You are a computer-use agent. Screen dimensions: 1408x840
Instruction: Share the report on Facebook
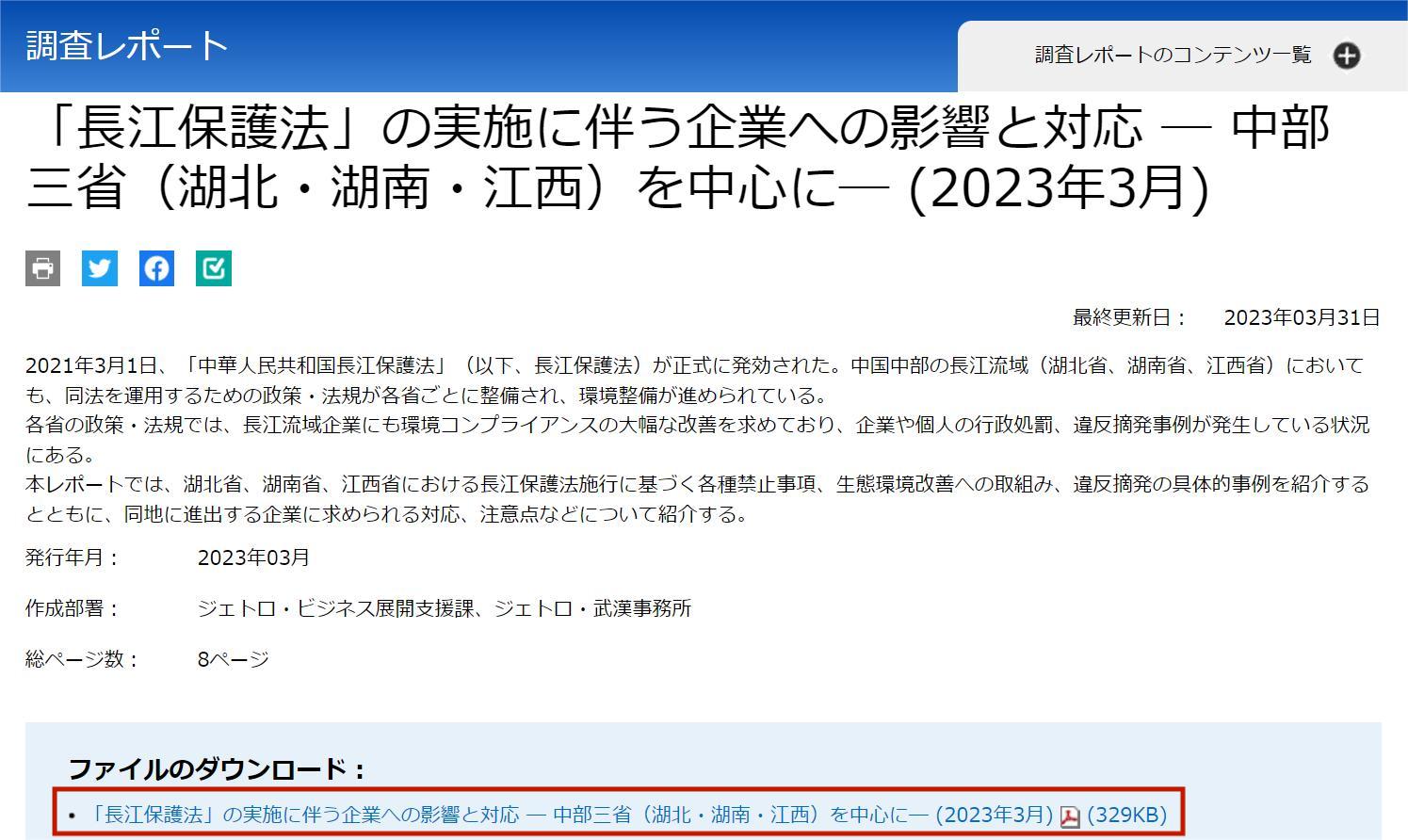(x=156, y=268)
